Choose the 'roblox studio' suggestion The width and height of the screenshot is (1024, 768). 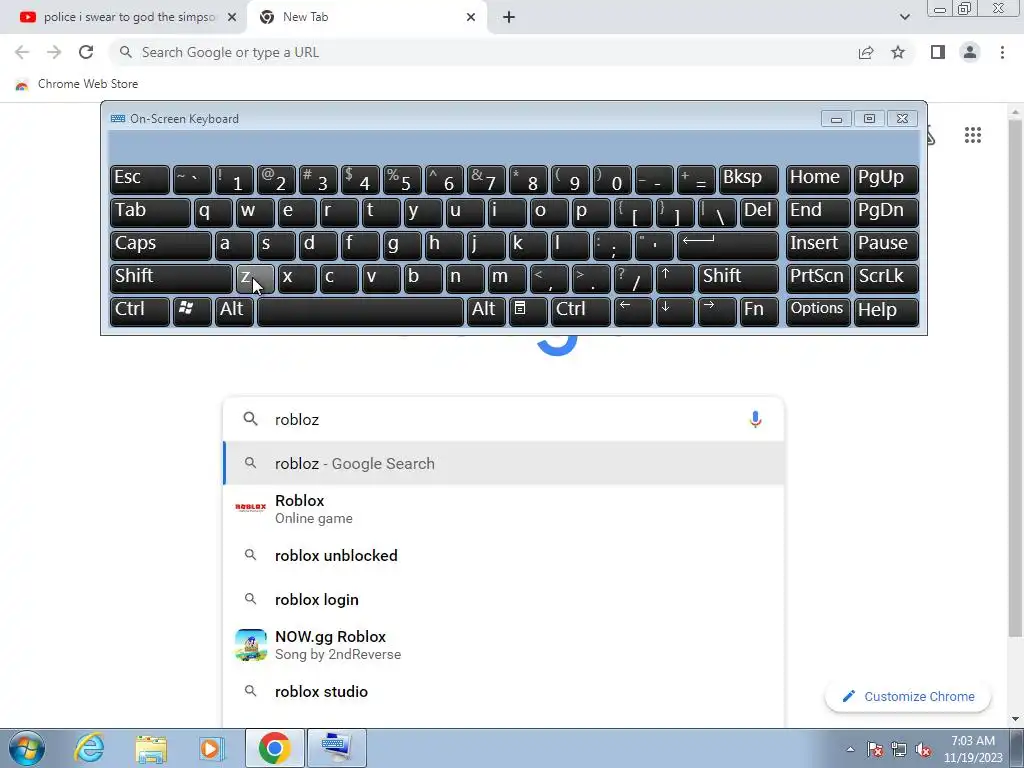click(x=503, y=692)
